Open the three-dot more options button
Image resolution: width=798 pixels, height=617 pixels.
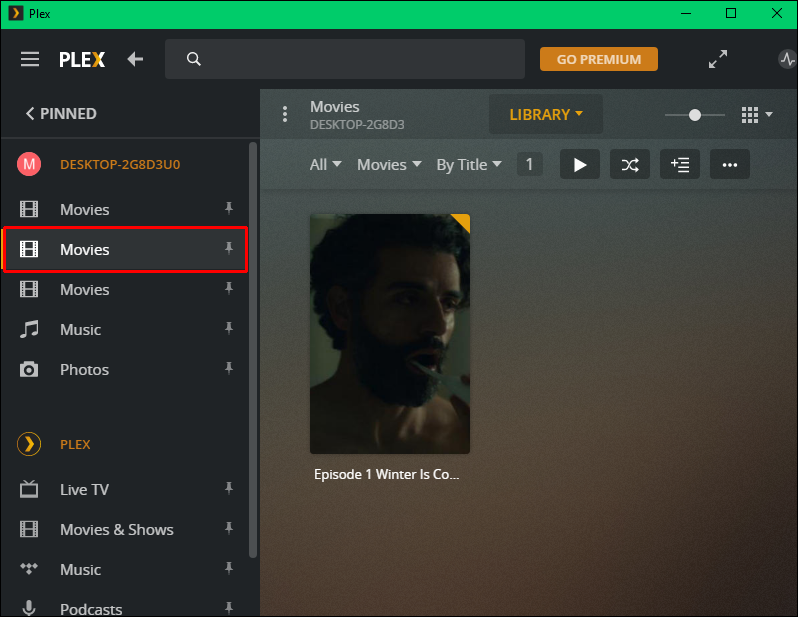[730, 165]
